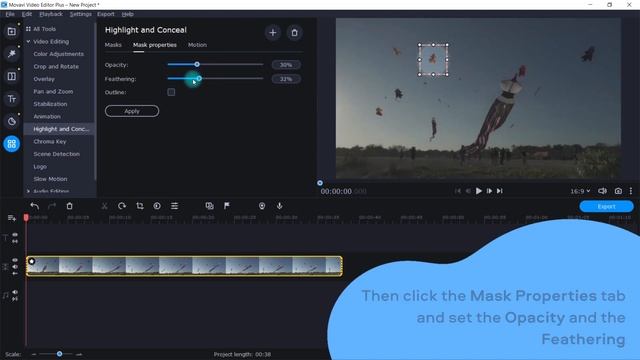Image resolution: width=640 pixels, height=360 pixels.
Task: Open the Help menu
Action: [x=127, y=14]
